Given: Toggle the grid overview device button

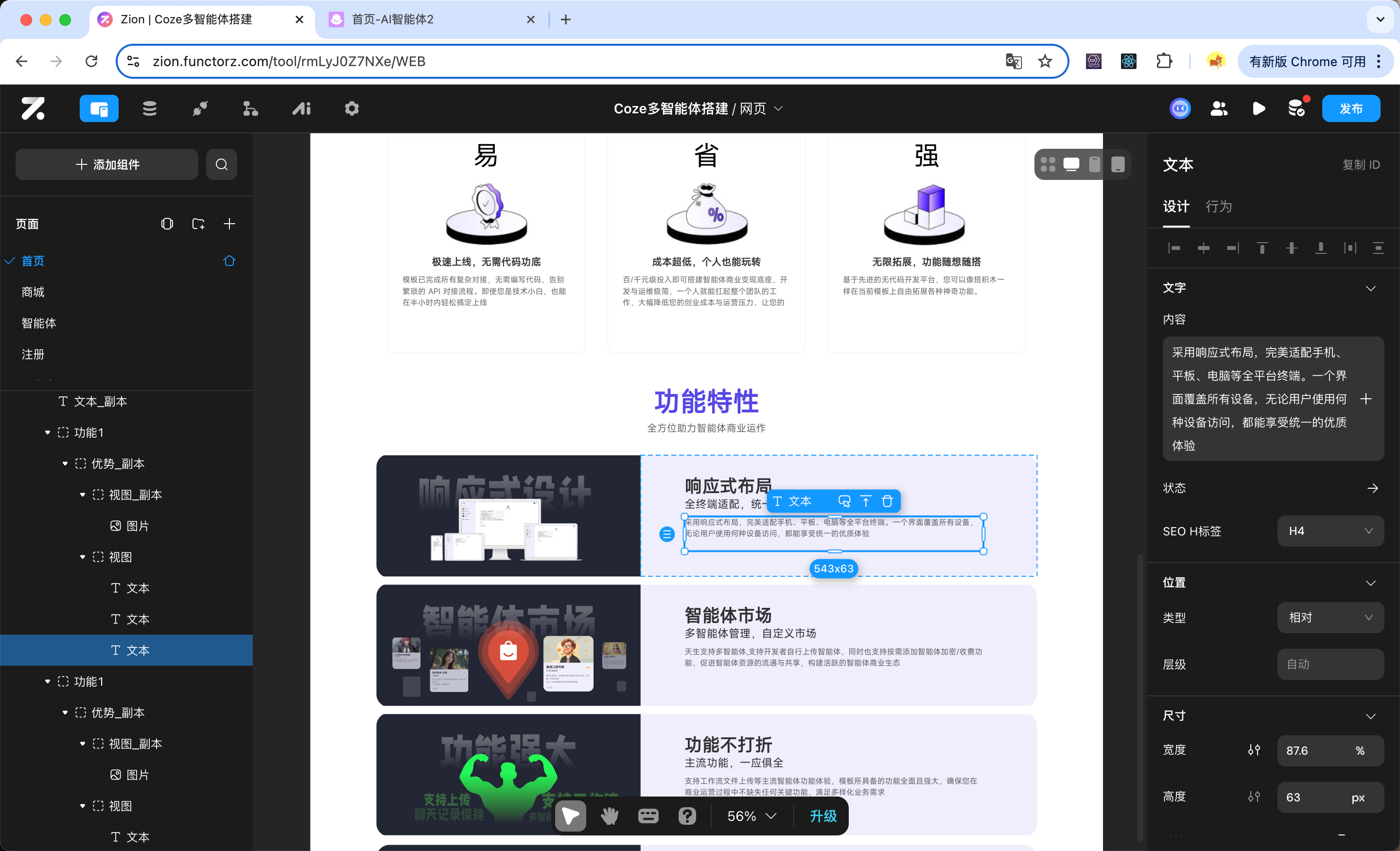Looking at the screenshot, I should (x=1048, y=164).
